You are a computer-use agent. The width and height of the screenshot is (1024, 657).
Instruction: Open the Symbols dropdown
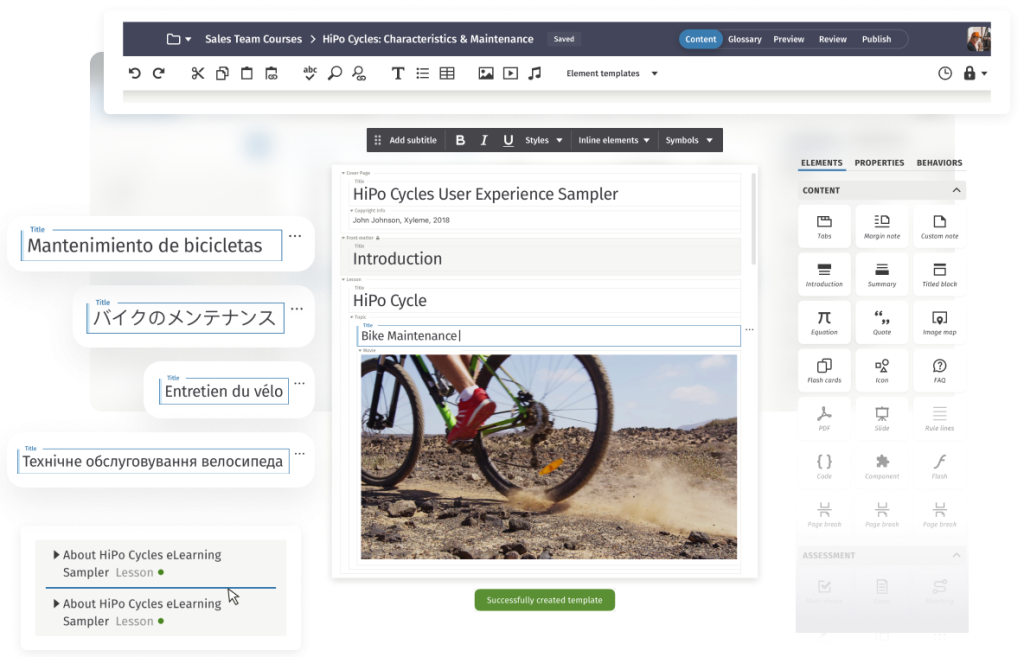[689, 140]
